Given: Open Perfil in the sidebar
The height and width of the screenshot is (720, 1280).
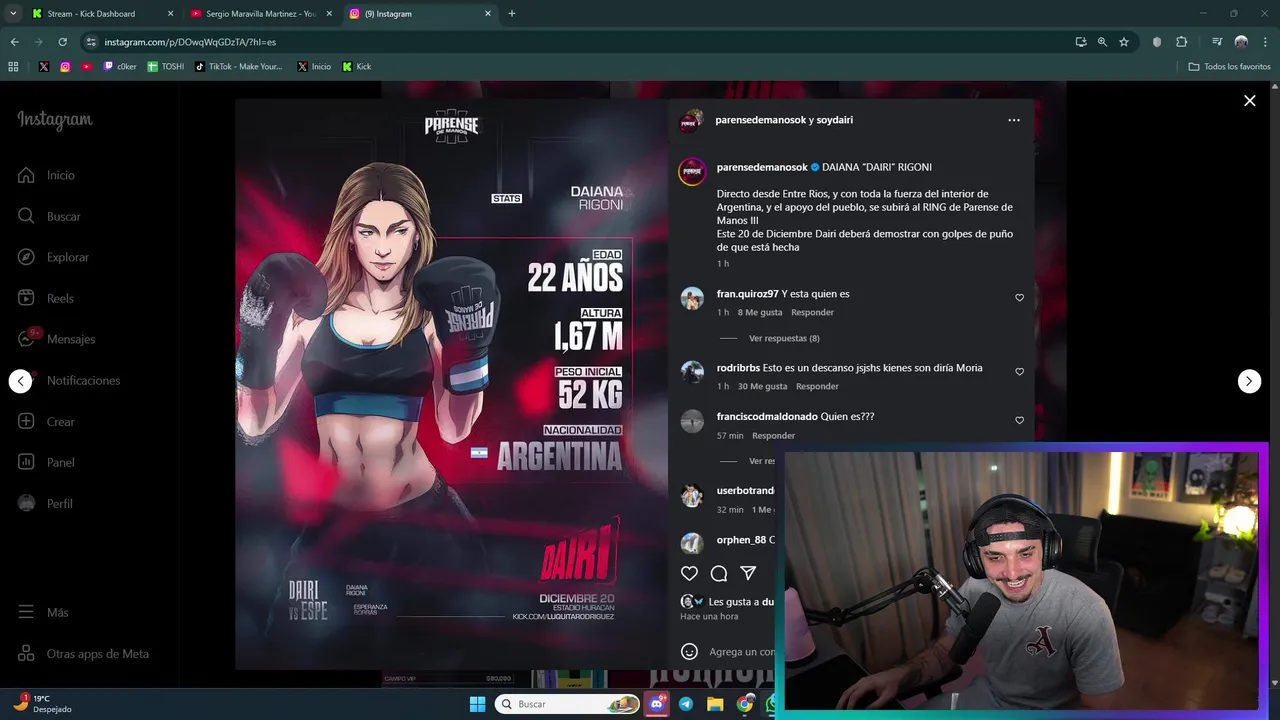Looking at the screenshot, I should tap(45, 503).
